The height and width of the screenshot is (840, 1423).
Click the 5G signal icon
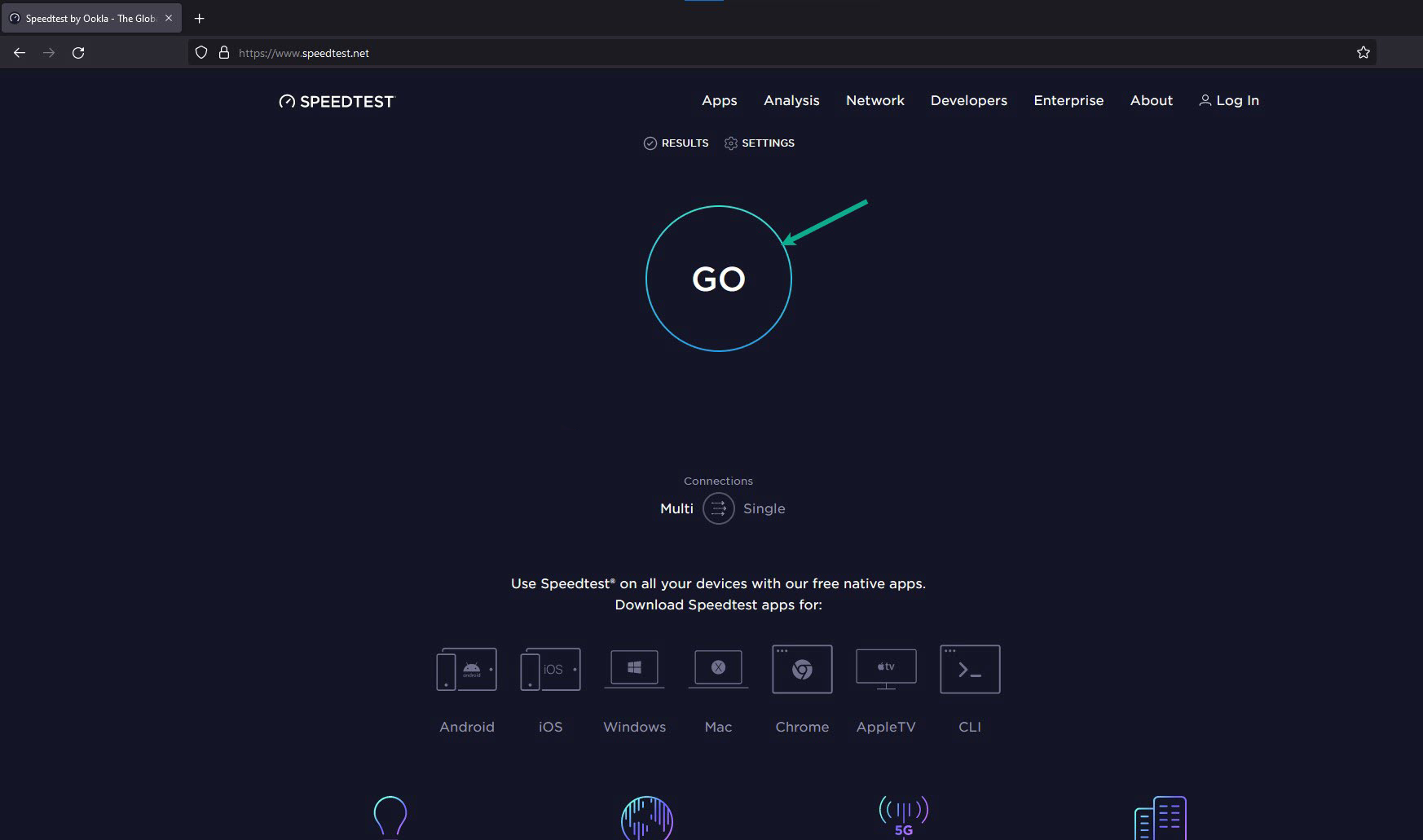[903, 817]
